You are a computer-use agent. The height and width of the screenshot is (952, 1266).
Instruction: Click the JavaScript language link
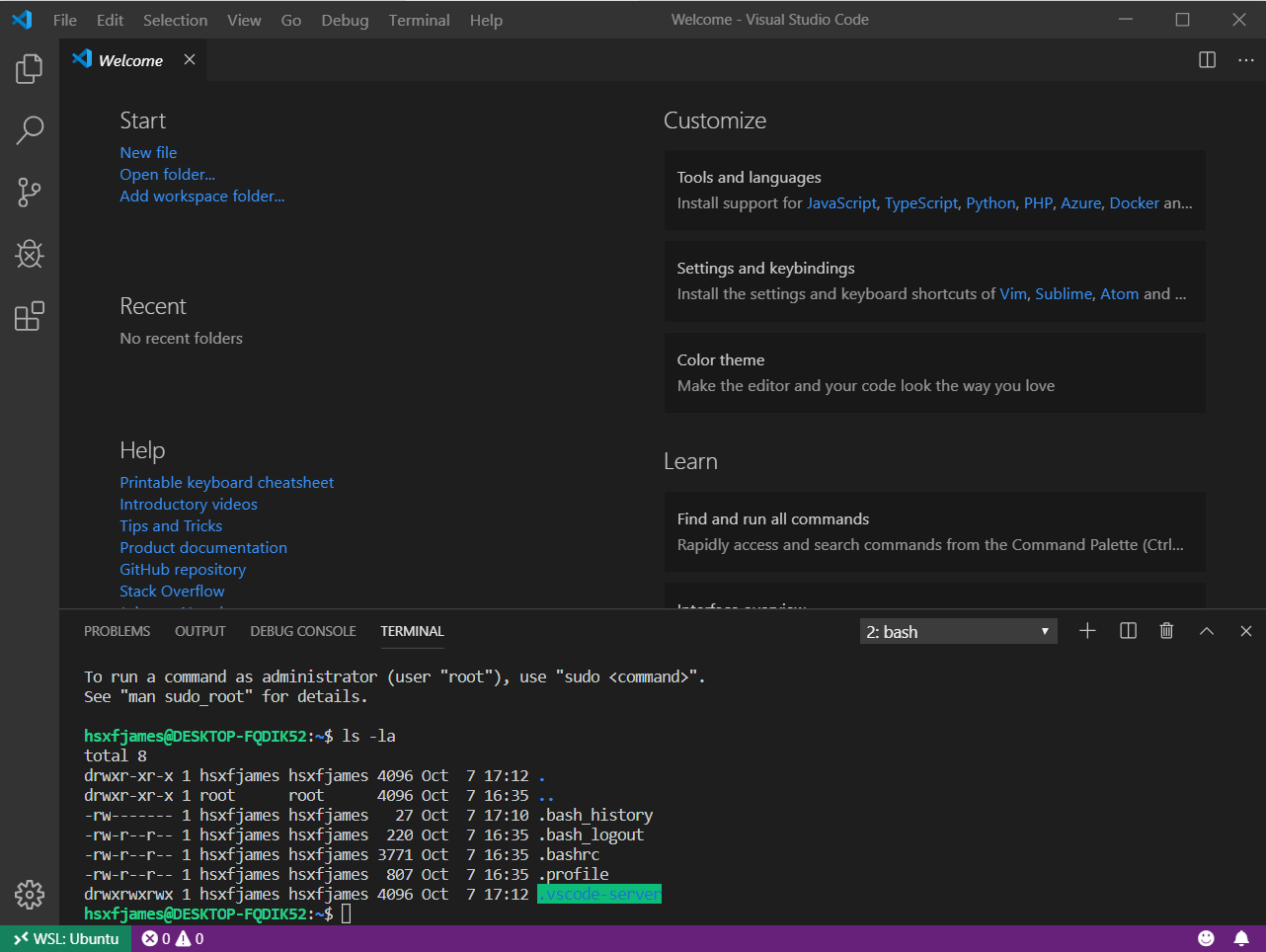tap(841, 202)
